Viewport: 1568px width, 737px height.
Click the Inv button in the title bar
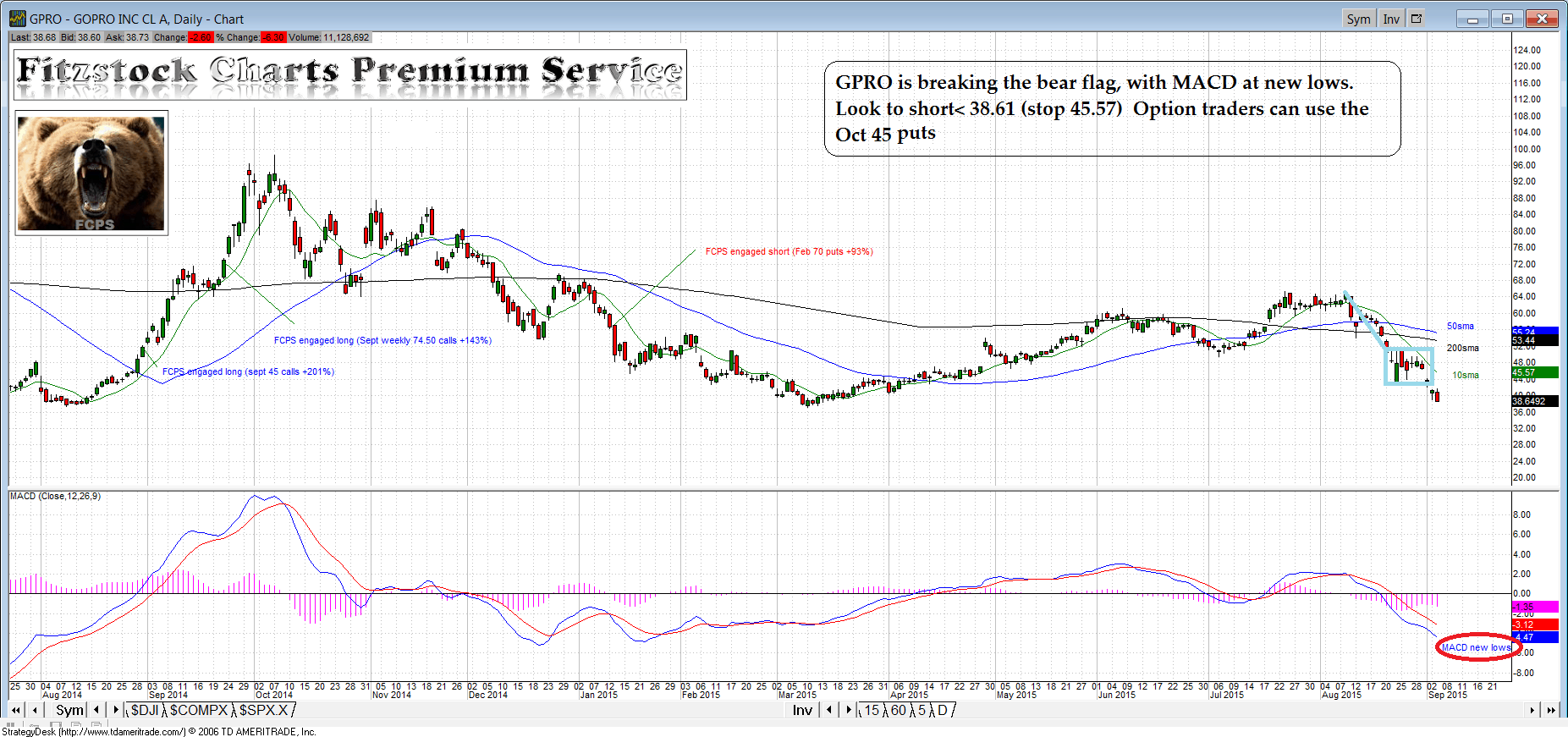1390,19
